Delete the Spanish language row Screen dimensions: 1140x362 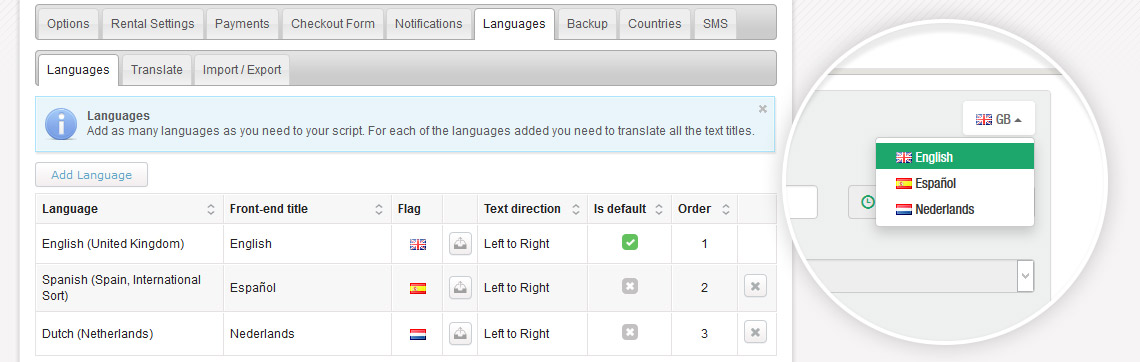[x=755, y=286]
